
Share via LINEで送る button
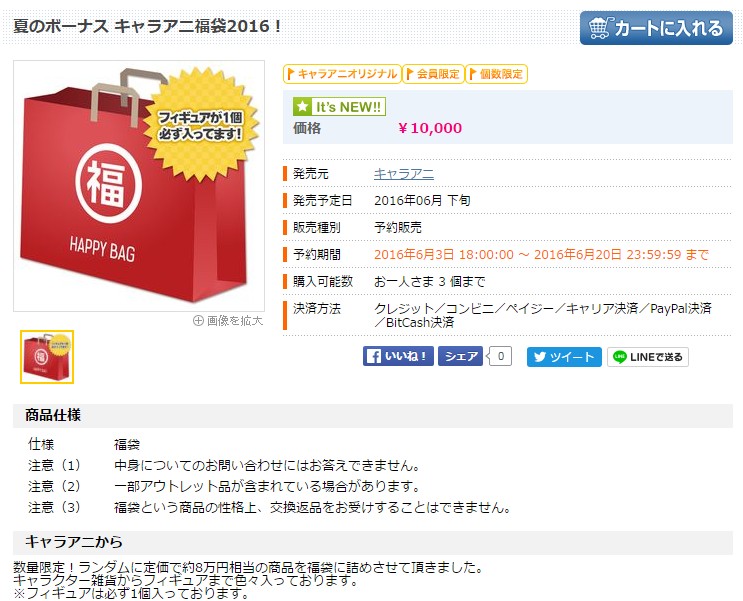tap(648, 357)
